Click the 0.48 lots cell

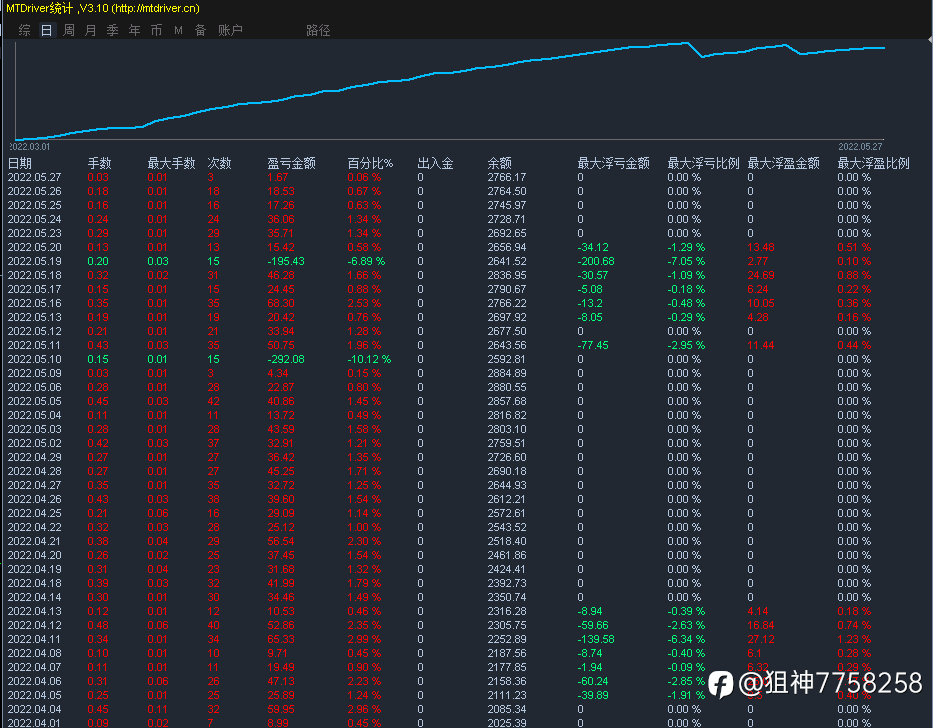[x=98, y=626]
